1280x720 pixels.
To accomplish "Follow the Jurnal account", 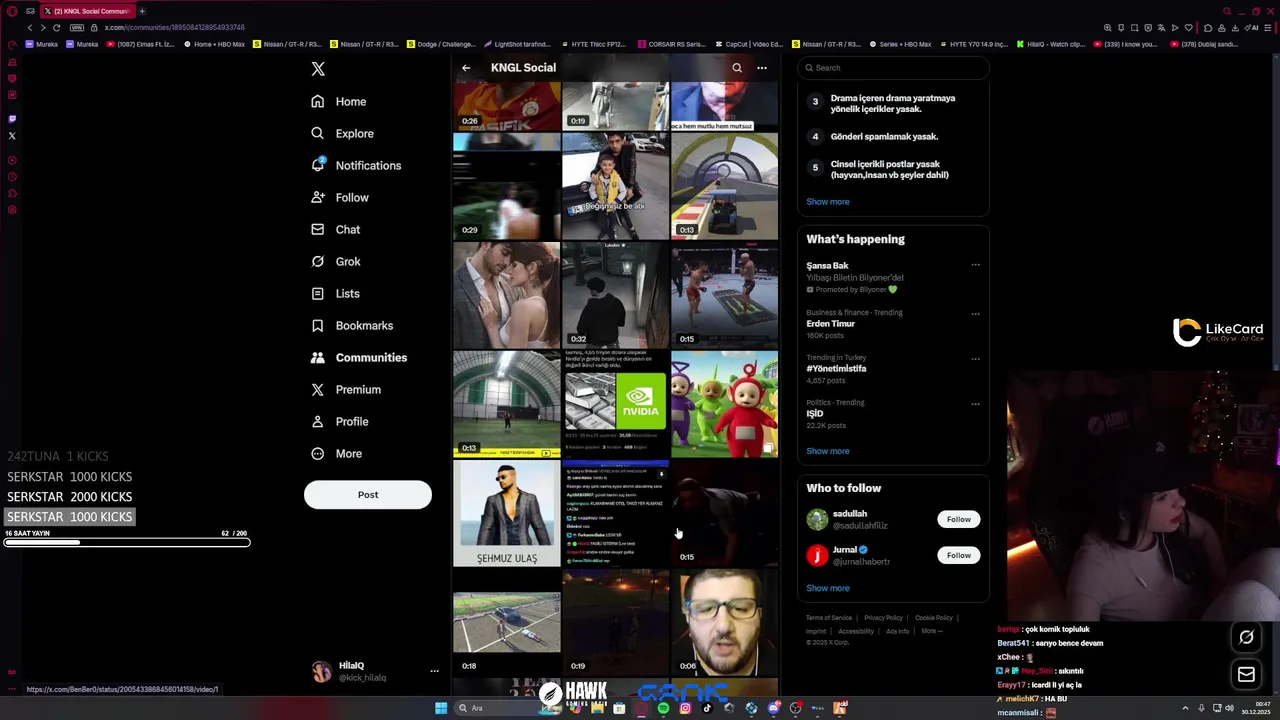I will click(958, 555).
